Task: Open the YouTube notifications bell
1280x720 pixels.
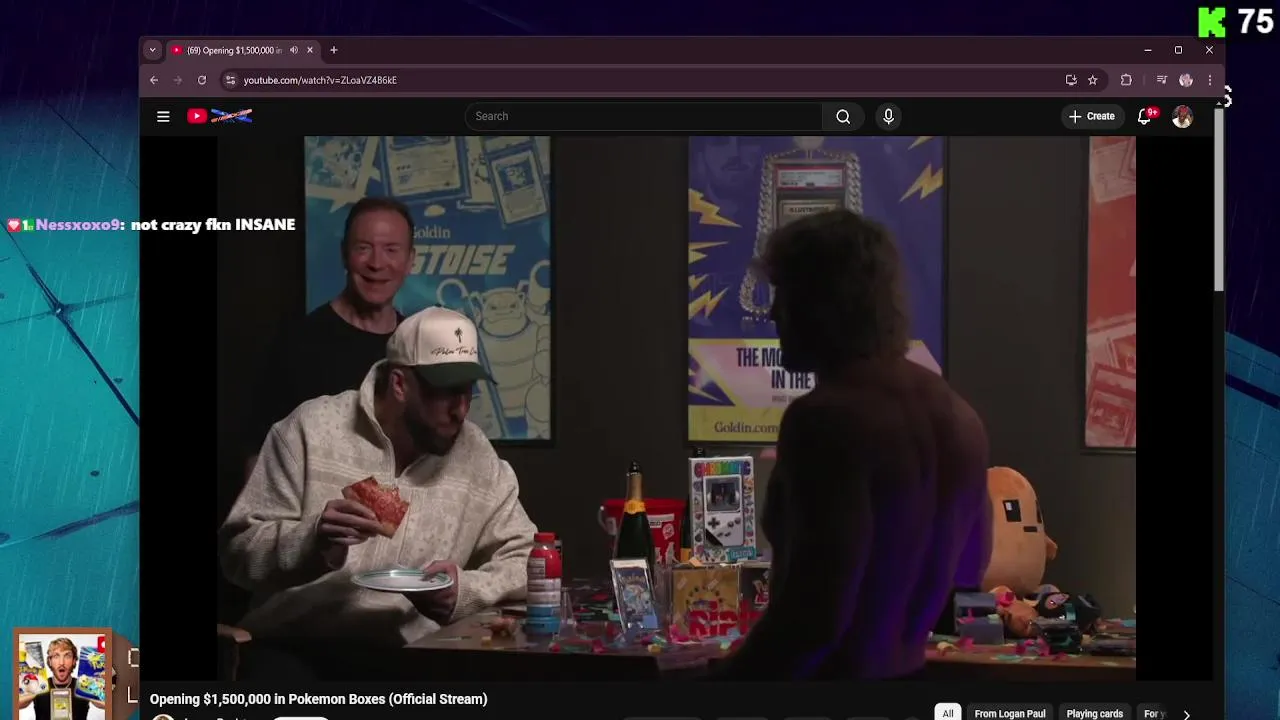Action: pyautogui.click(x=1145, y=116)
